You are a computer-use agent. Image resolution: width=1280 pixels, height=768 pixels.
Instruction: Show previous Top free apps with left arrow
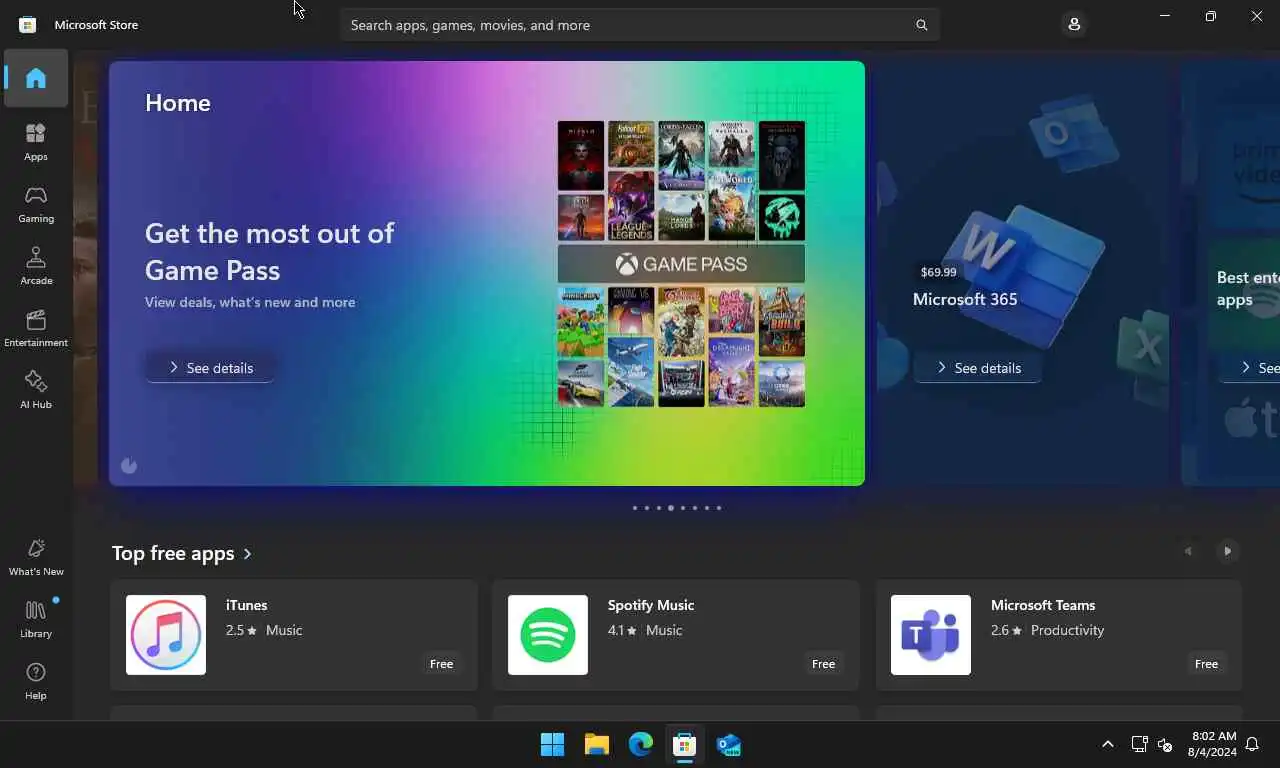pyautogui.click(x=1188, y=551)
